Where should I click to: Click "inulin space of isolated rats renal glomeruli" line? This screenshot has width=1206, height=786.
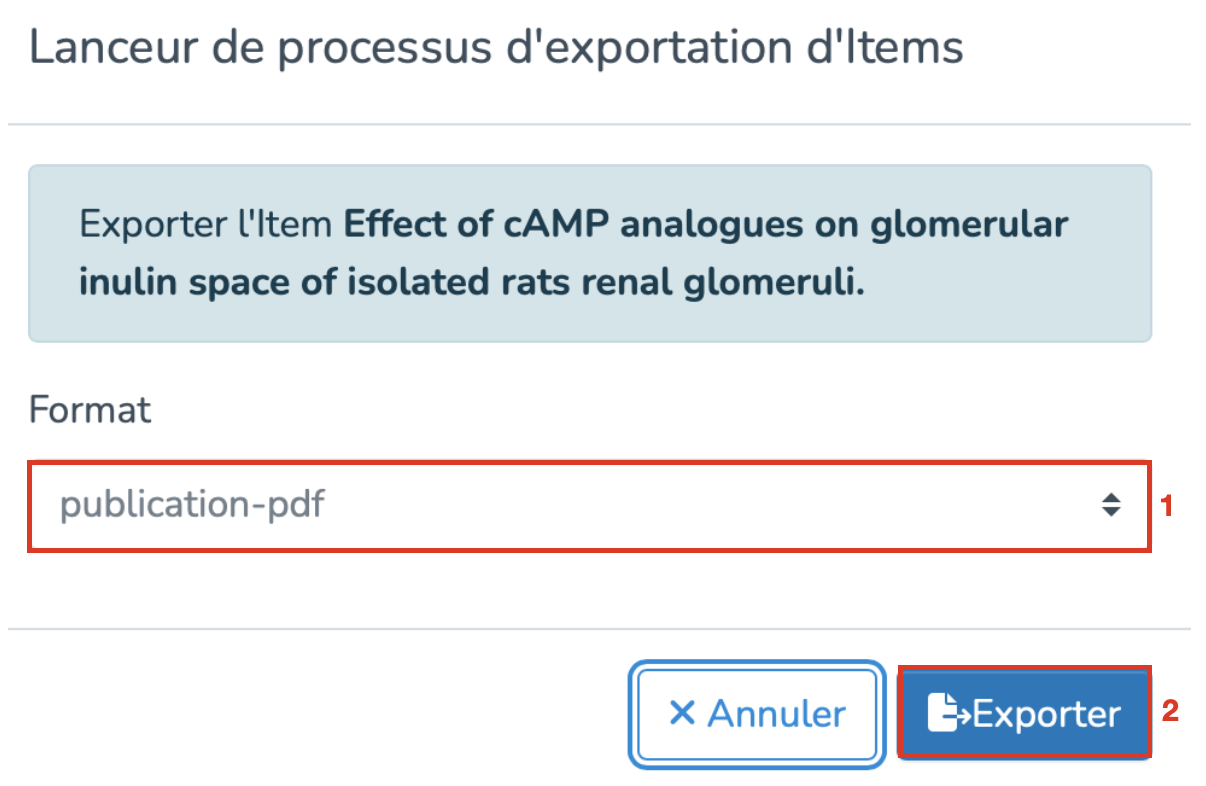[x=471, y=282]
